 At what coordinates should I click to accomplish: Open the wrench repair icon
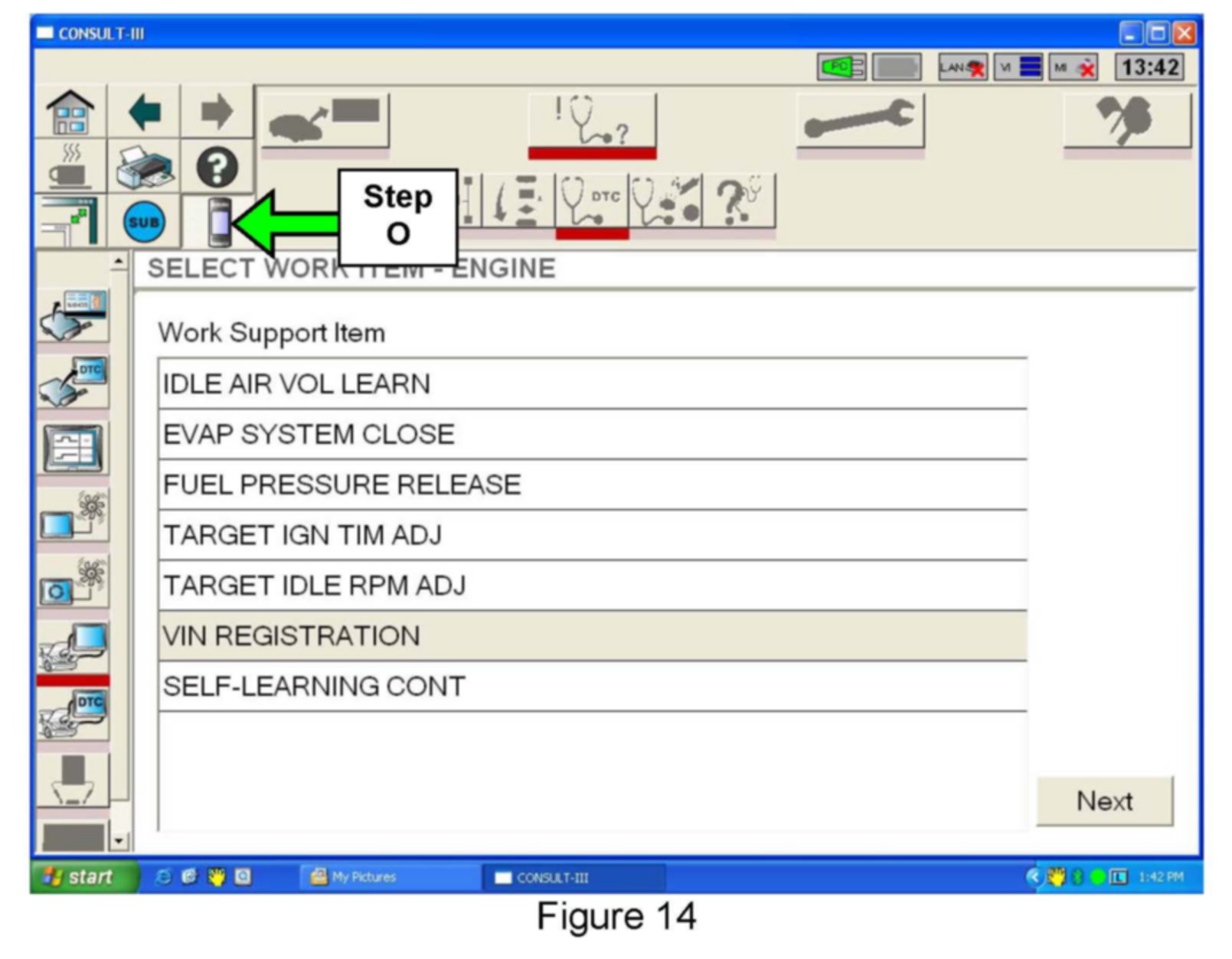tap(859, 121)
